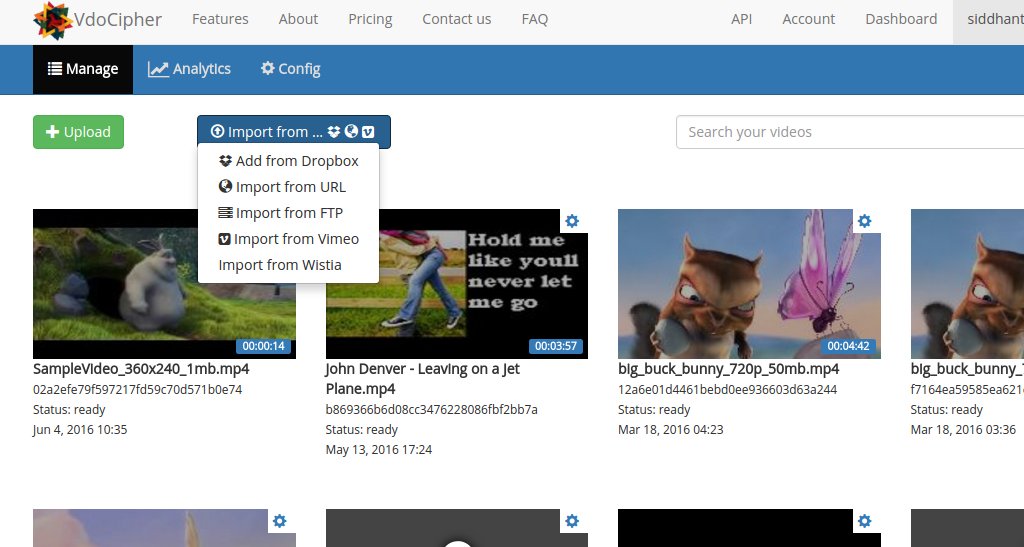Screen dimensions: 1024x547
Task: Open gear icon on bottom row third video
Action: point(865,521)
